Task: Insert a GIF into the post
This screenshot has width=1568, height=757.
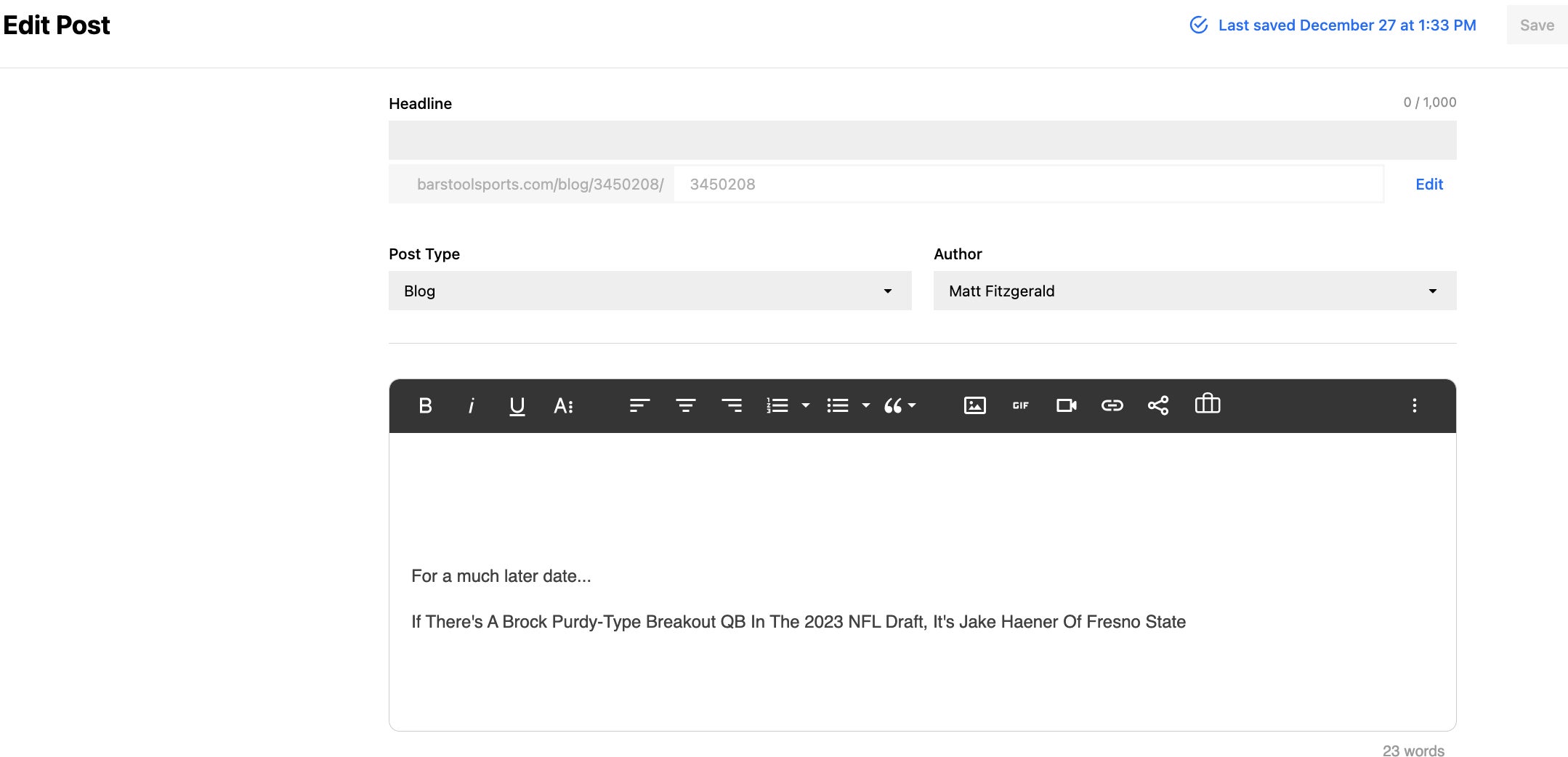Action: (x=1020, y=405)
